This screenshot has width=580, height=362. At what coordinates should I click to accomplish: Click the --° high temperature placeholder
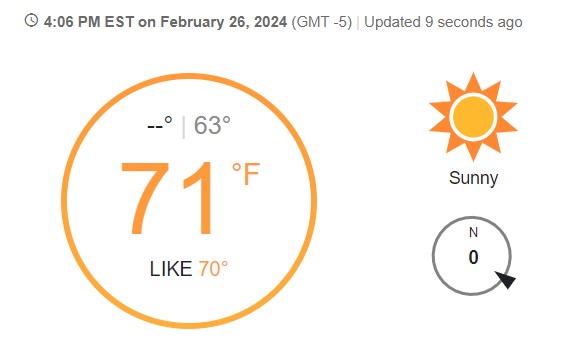click(160, 125)
